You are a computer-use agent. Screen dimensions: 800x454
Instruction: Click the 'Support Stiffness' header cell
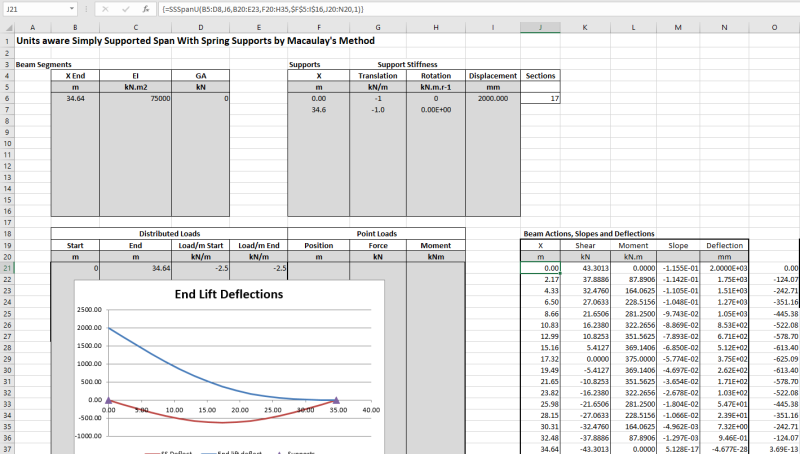407,64
